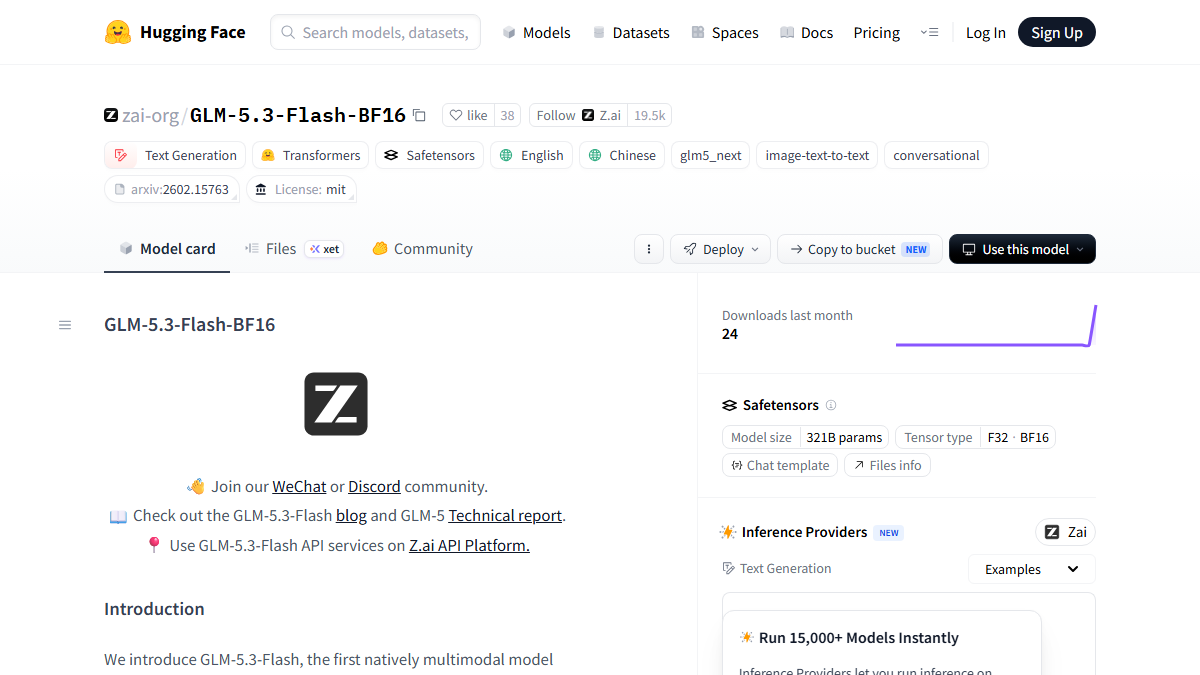Image resolution: width=1200 pixels, height=675 pixels.
Task: Open the arxiv:2602.15763 tag
Action: (x=172, y=189)
